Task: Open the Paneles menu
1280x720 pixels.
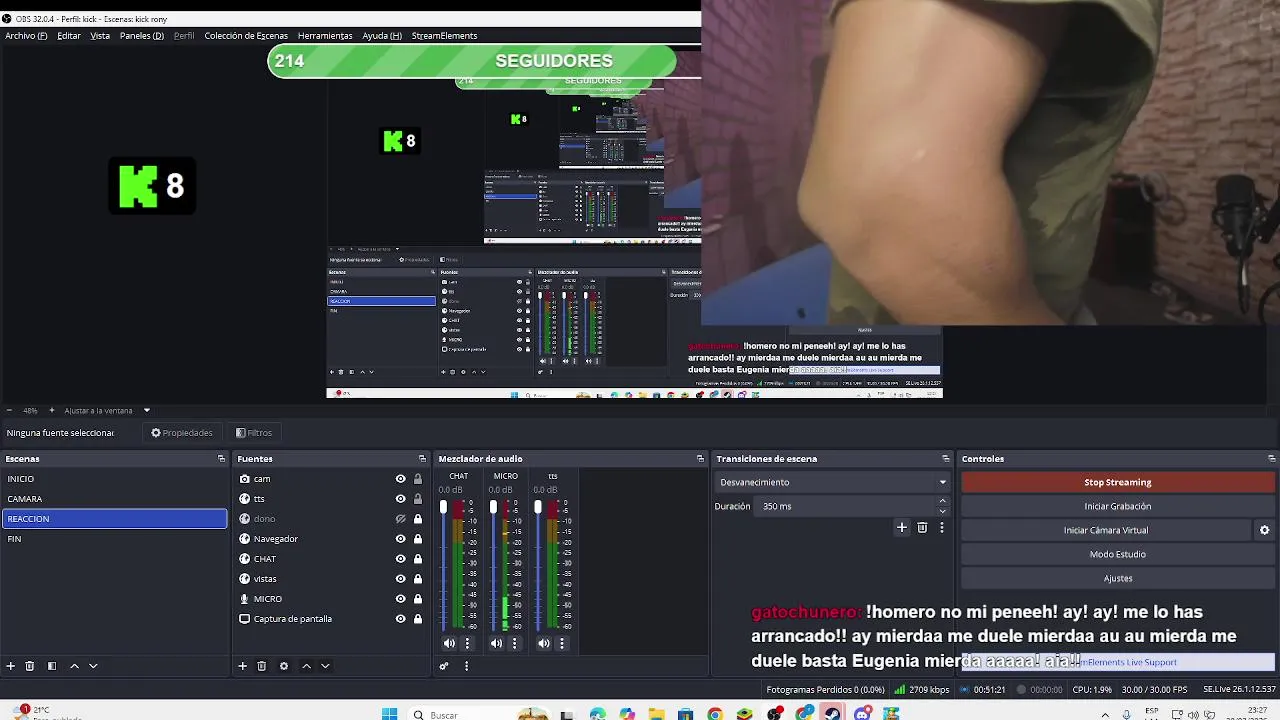Action: pyautogui.click(x=142, y=36)
